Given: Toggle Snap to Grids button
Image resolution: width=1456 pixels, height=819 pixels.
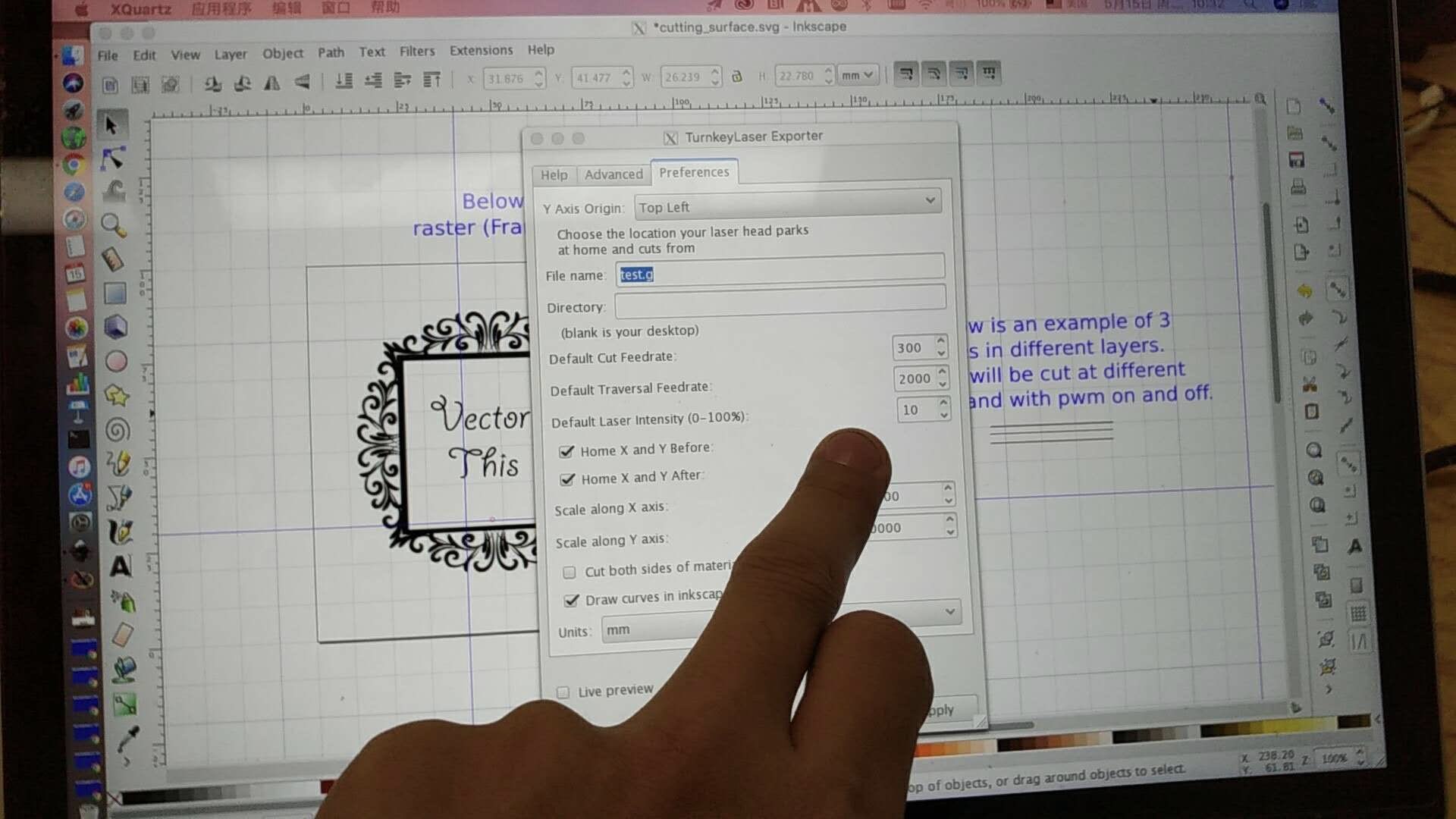Looking at the screenshot, I should click(1358, 613).
